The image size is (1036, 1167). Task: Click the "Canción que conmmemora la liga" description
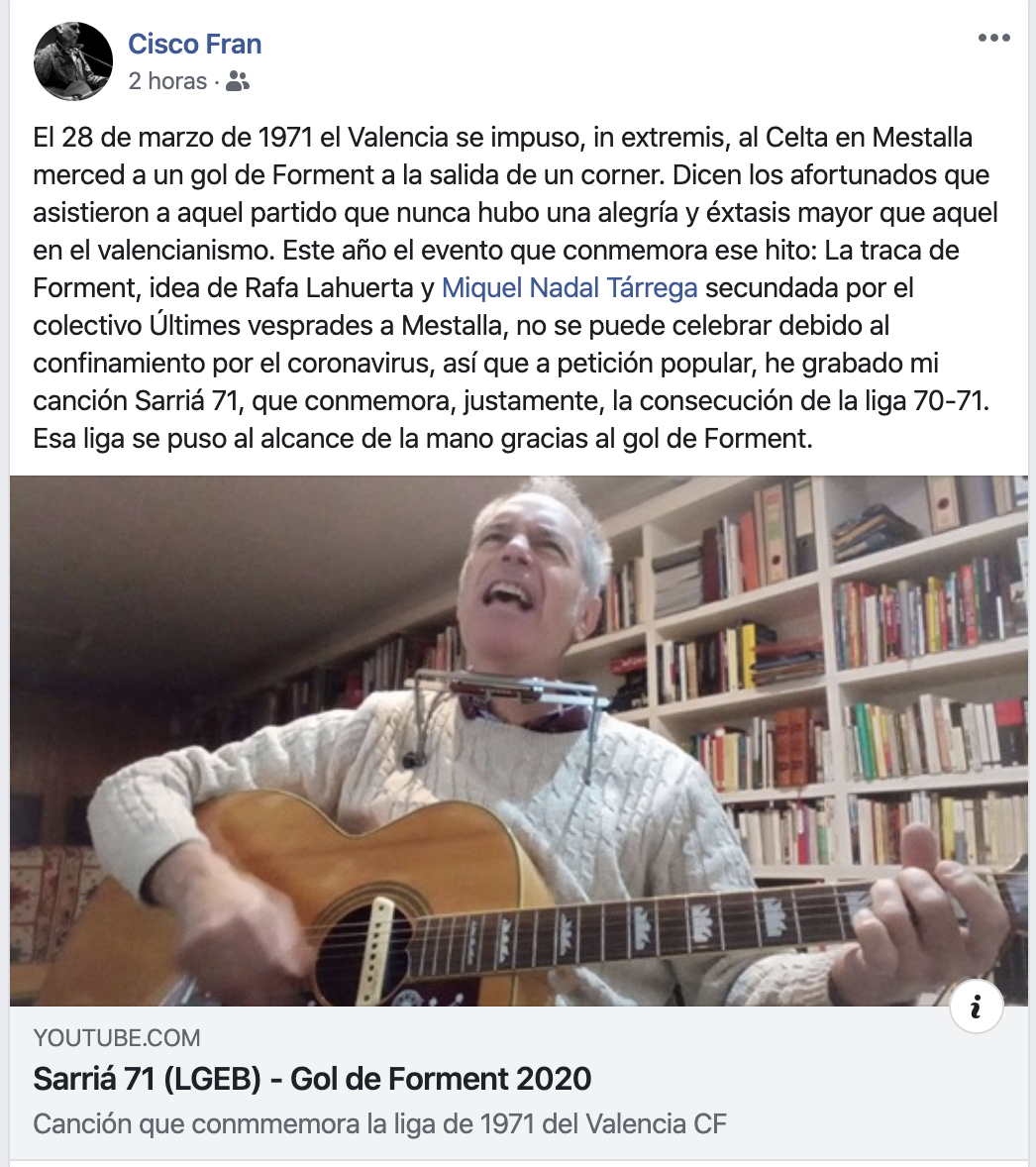[x=379, y=1123]
